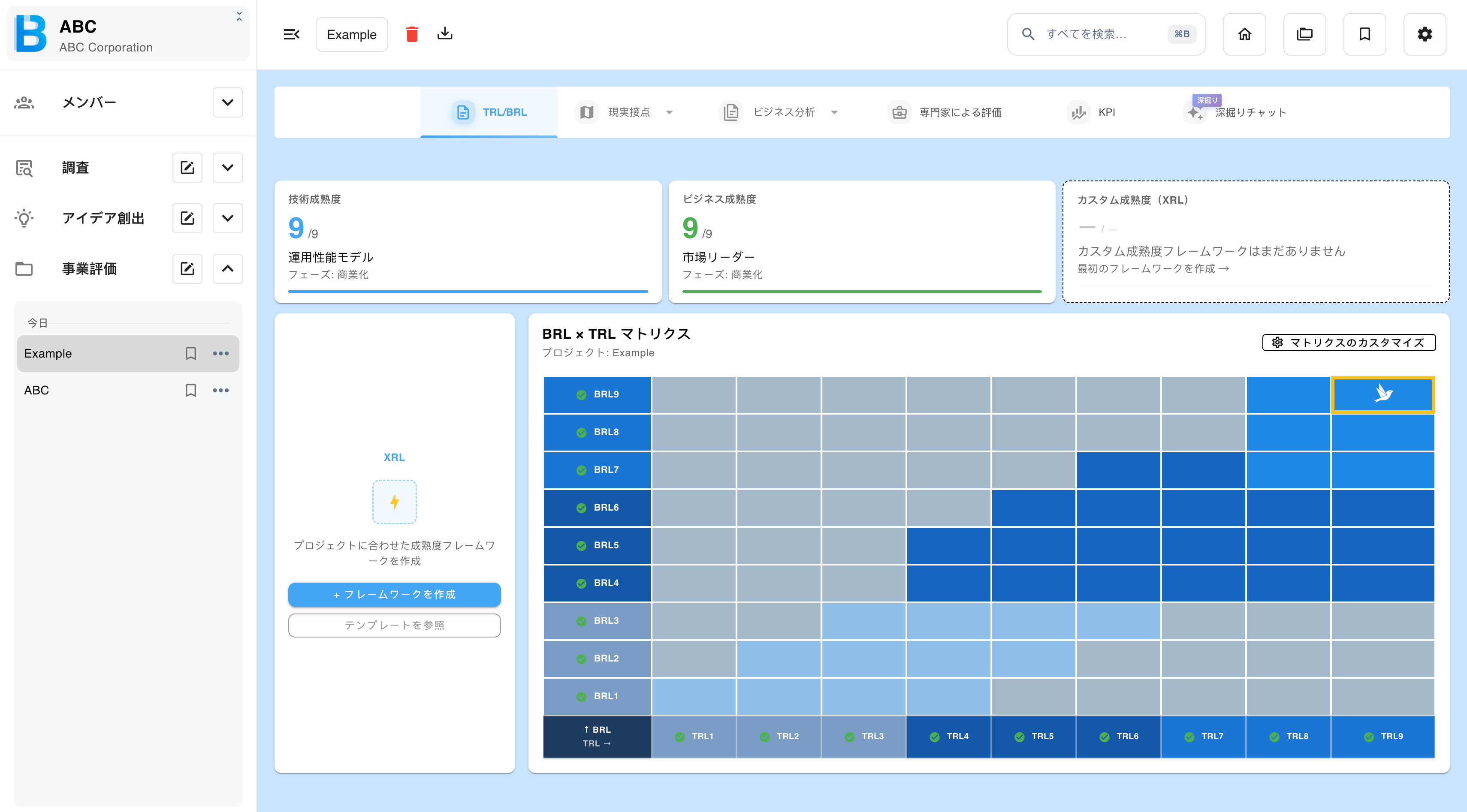
Task: Collapse the sidebar menu icon
Action: click(291, 34)
